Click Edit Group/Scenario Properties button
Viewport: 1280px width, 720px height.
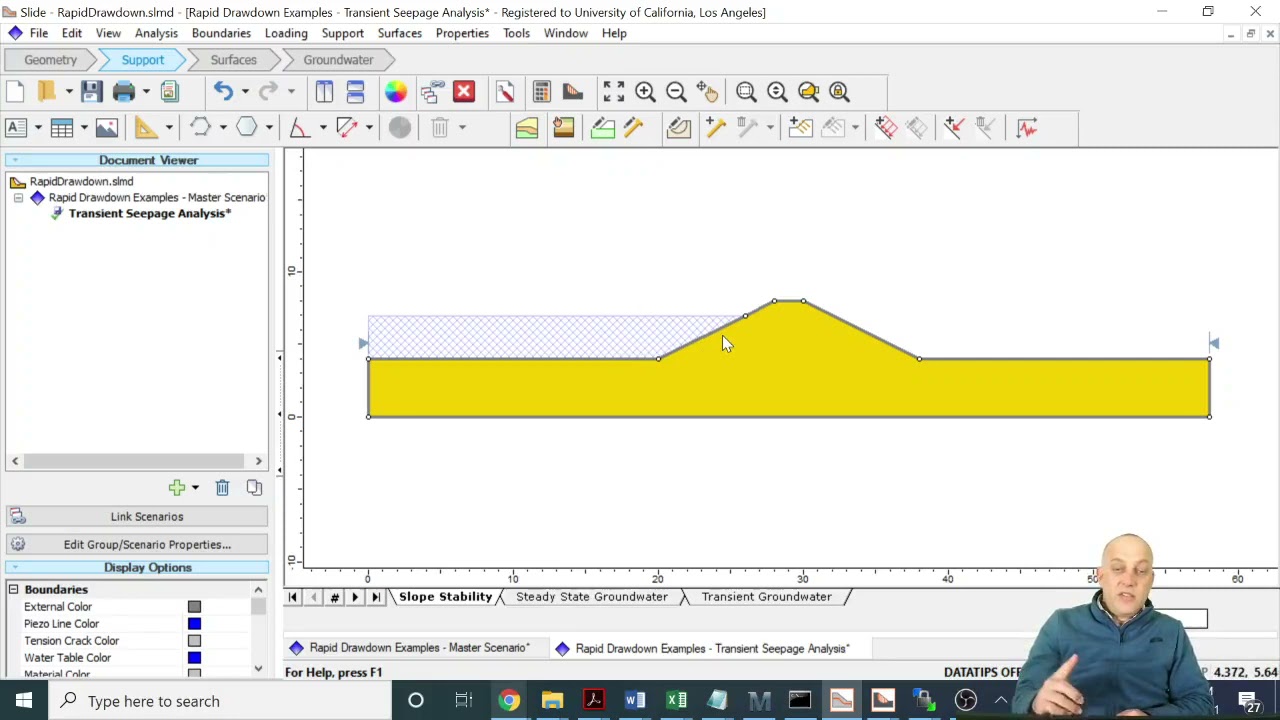click(137, 545)
